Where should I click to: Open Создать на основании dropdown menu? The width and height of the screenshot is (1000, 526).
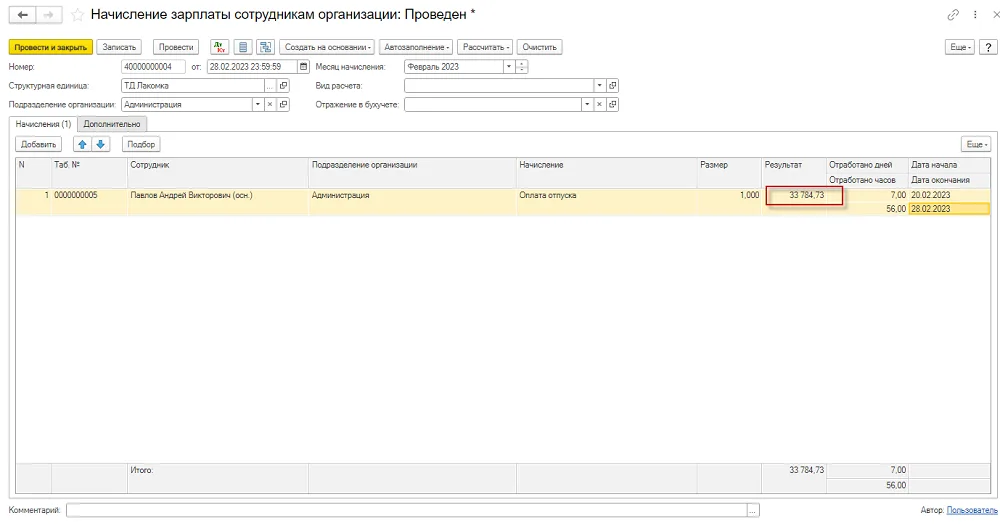(327, 47)
